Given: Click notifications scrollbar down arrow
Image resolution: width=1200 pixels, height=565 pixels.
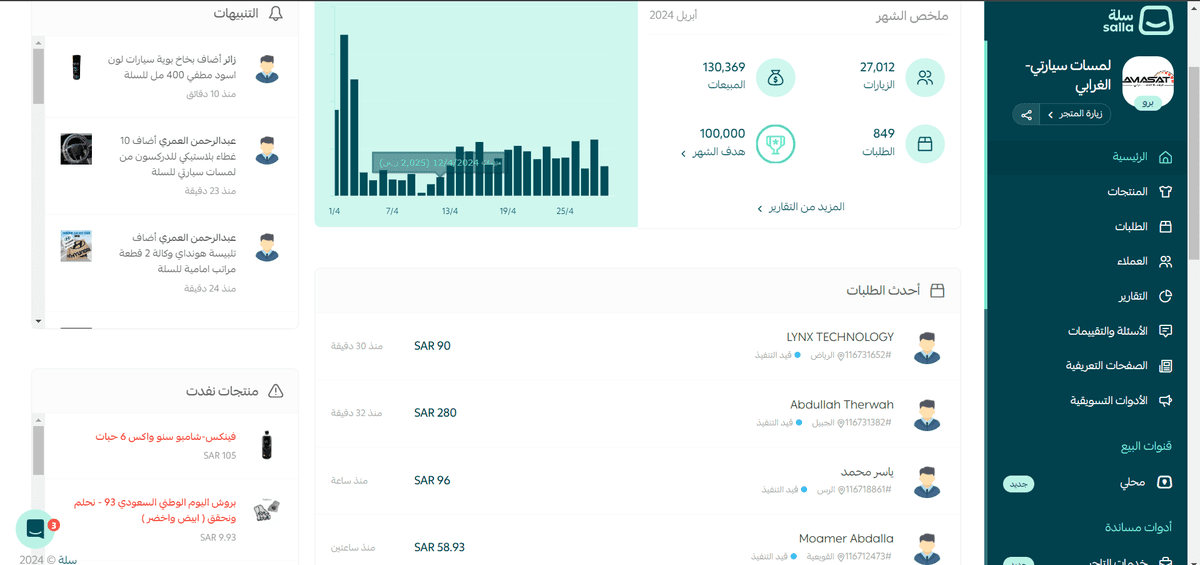Looking at the screenshot, I should [38, 321].
